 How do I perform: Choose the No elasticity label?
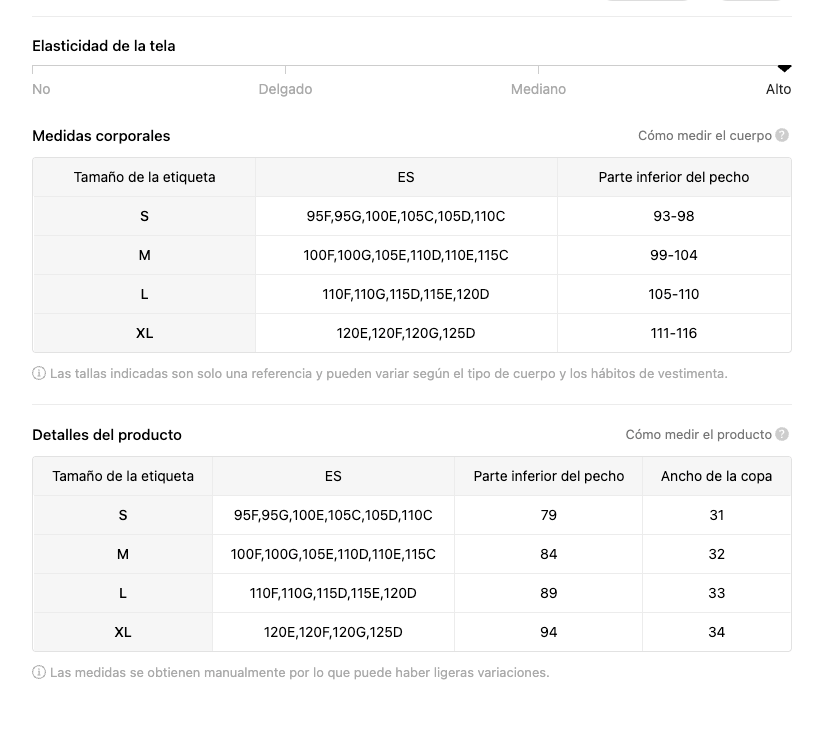41,89
